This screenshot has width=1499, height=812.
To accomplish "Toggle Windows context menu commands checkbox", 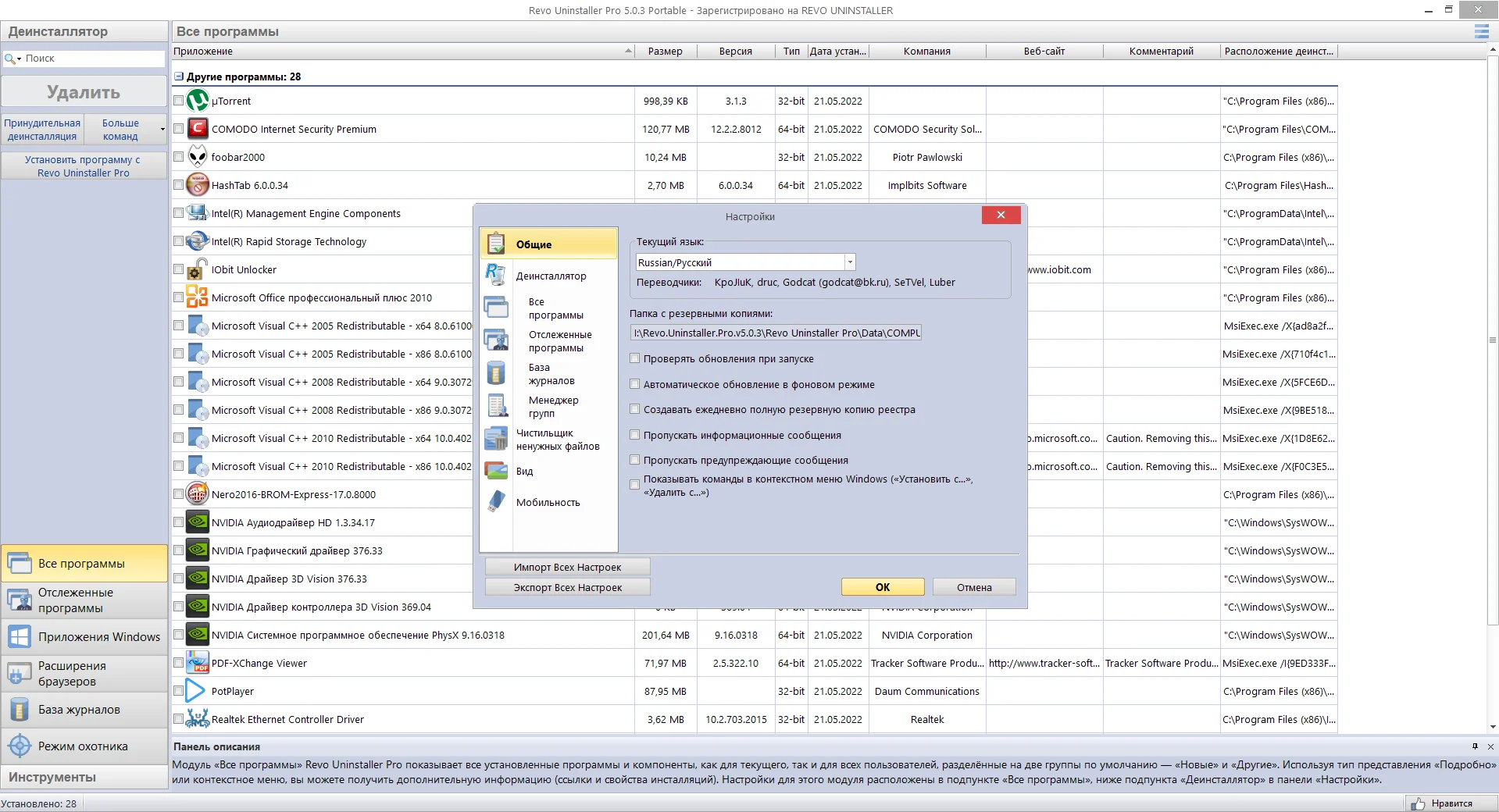I will pos(635,485).
